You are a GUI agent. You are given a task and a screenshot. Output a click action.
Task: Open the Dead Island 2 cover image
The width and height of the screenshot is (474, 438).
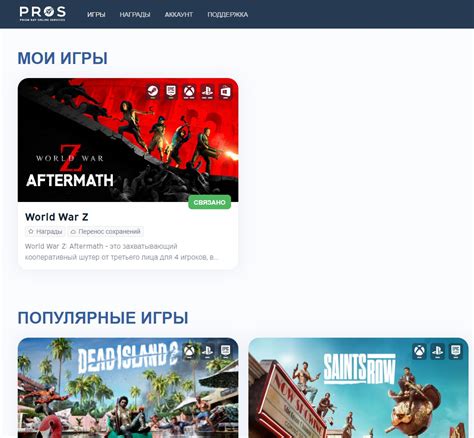pyautogui.click(x=128, y=388)
